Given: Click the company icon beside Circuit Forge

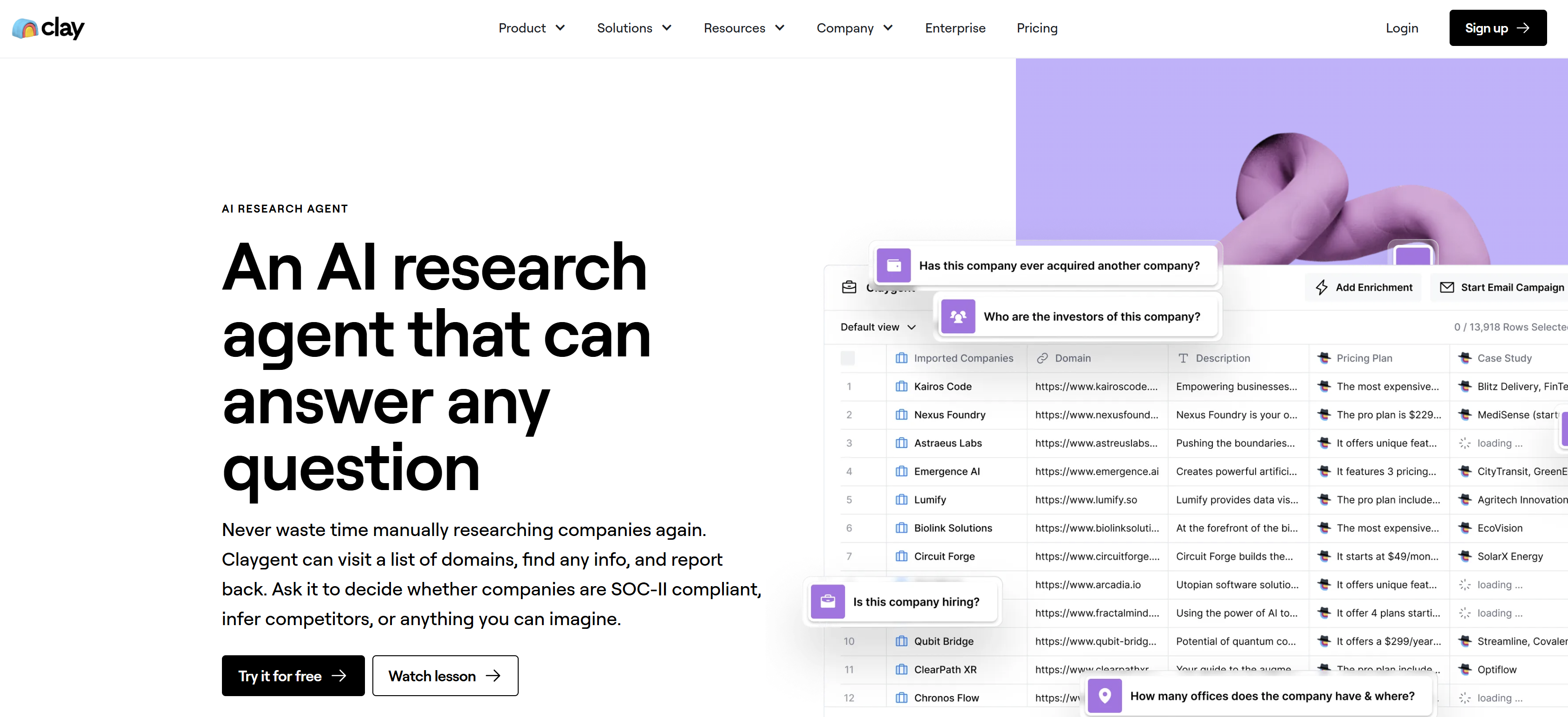Looking at the screenshot, I should pyautogui.click(x=901, y=556).
